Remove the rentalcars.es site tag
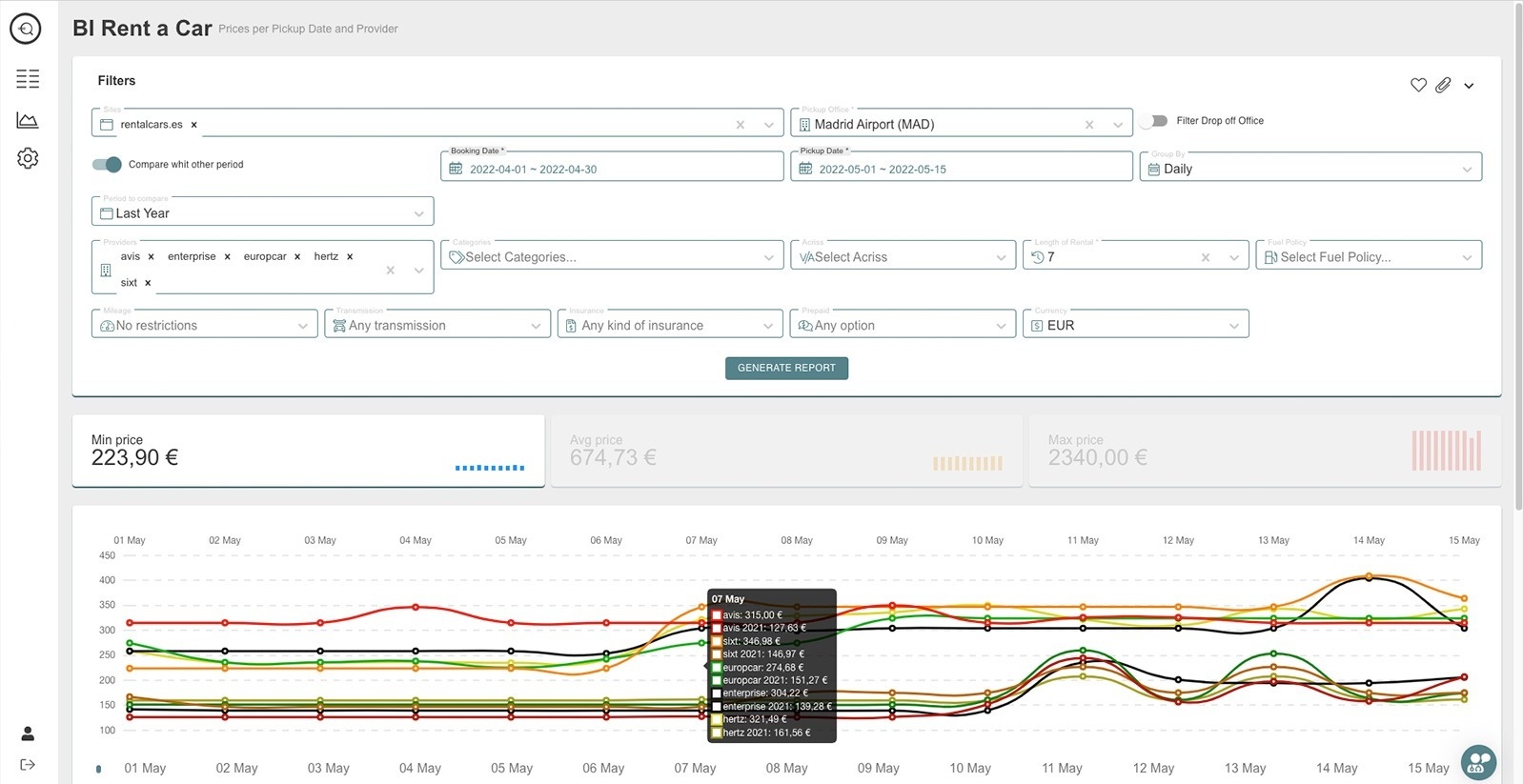Screen dimensions: 1523x784 pos(193,125)
